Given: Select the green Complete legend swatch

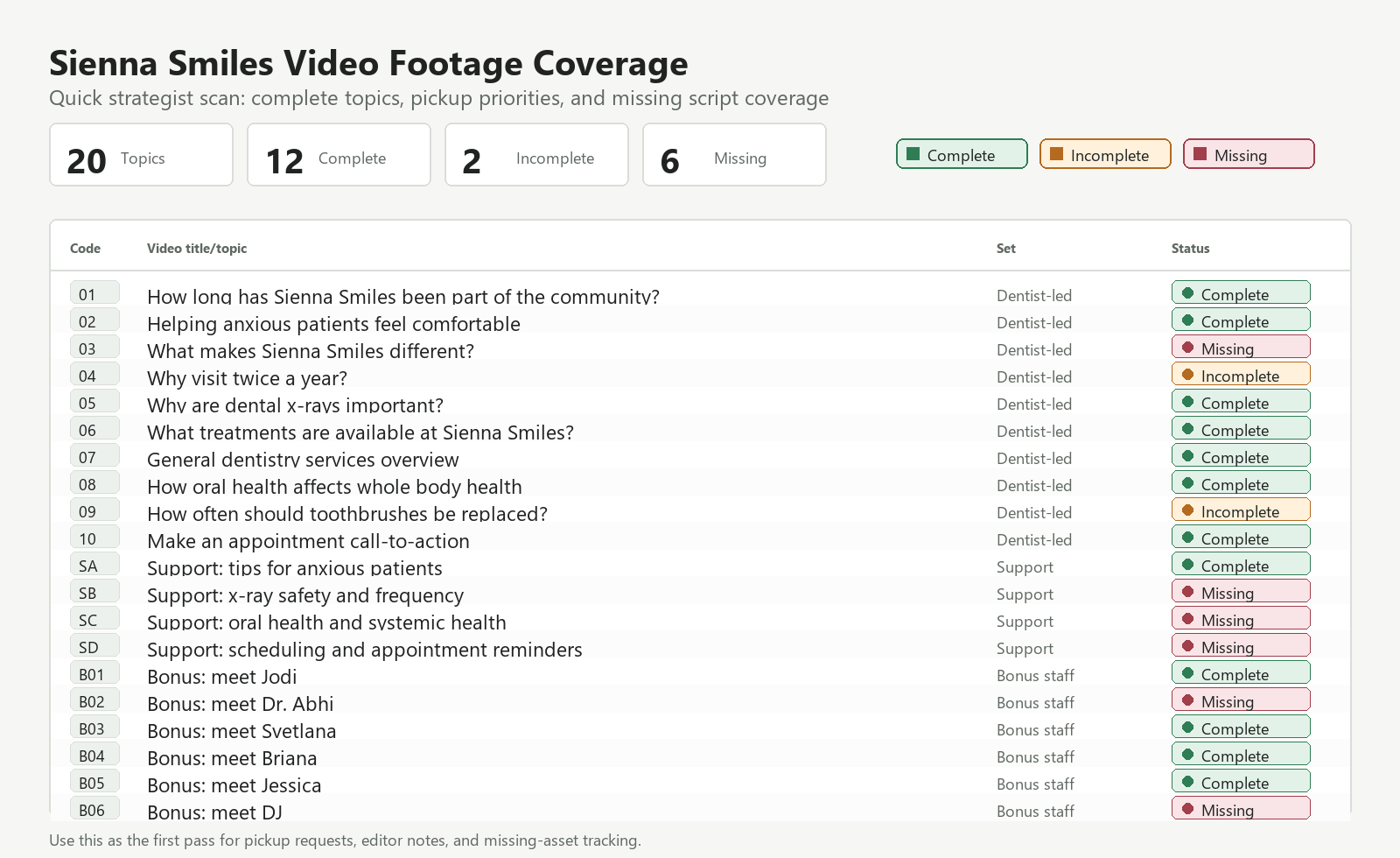Looking at the screenshot, I should 913,154.
